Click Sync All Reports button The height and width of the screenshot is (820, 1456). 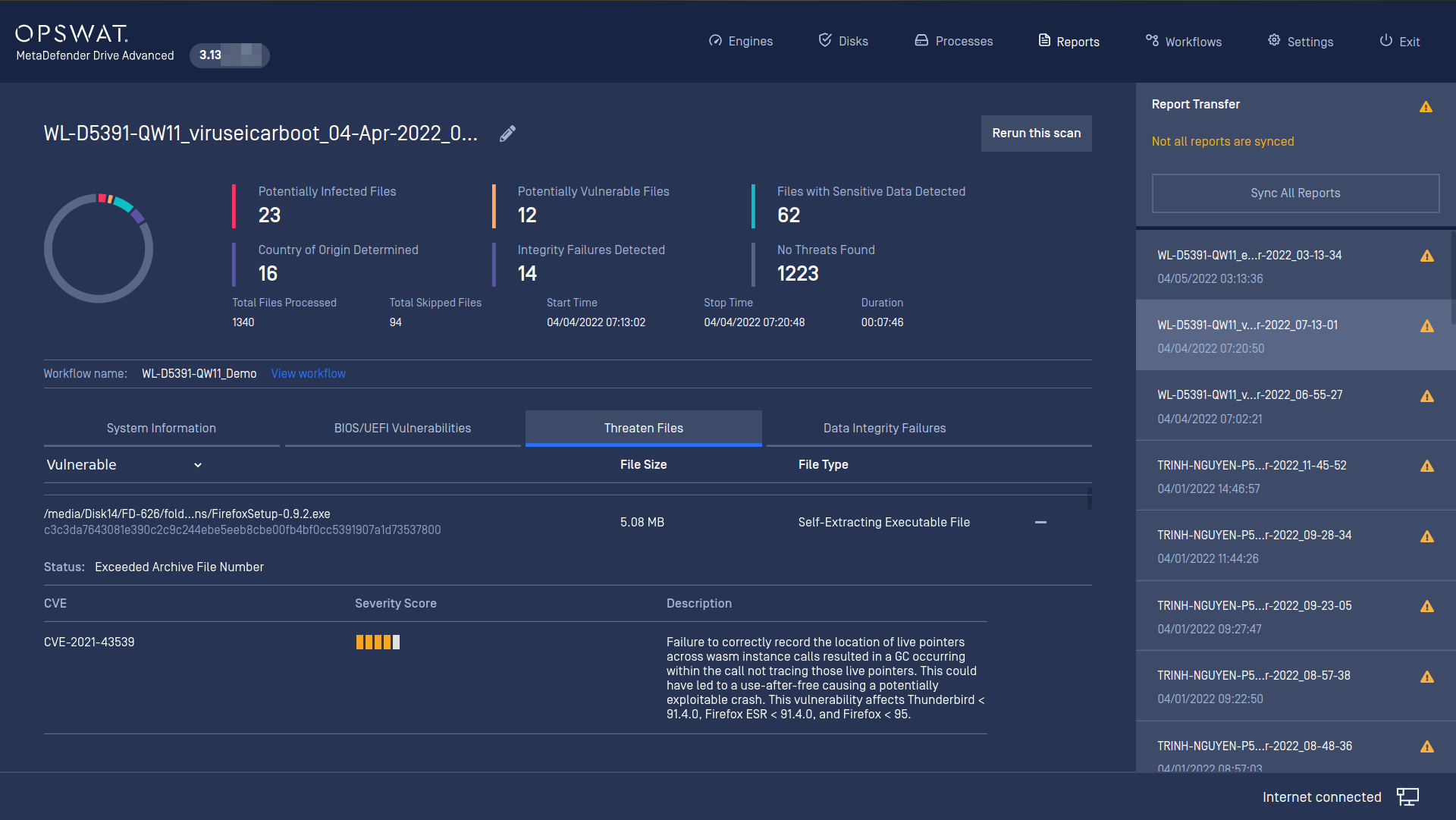click(x=1295, y=193)
